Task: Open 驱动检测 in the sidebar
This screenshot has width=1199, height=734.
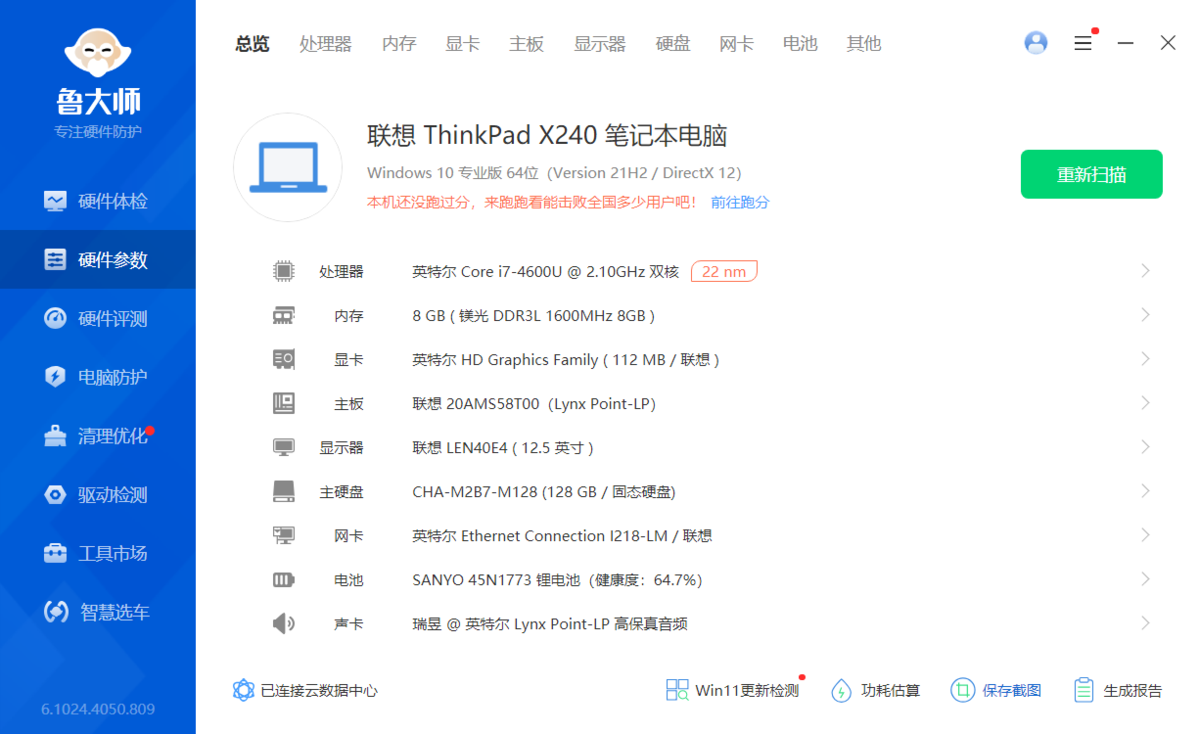Action: click(x=98, y=495)
